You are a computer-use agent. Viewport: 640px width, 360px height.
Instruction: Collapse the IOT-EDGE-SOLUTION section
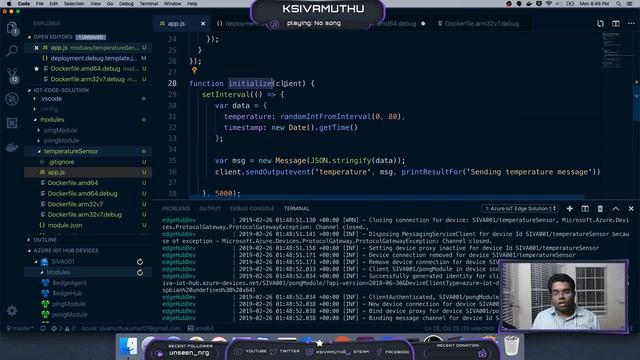pyautogui.click(x=29, y=90)
